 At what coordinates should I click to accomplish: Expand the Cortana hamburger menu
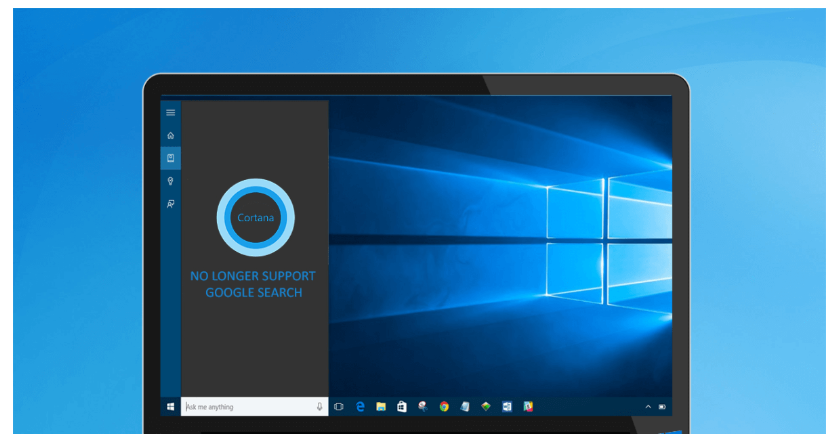pos(170,112)
